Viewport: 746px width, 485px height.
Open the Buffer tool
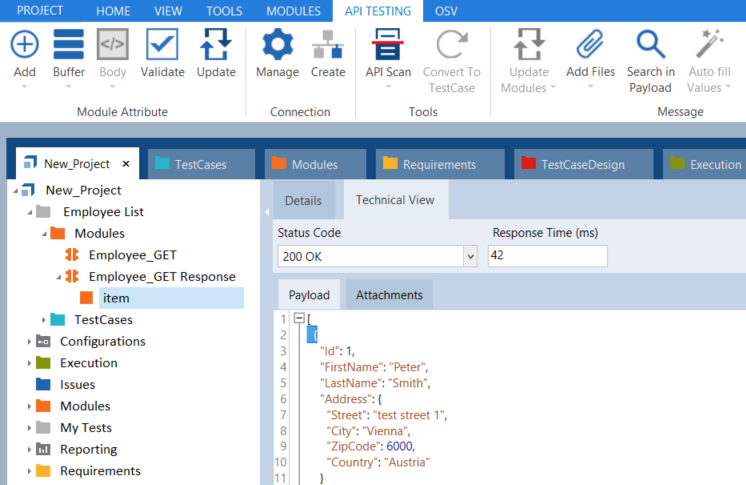[68, 46]
